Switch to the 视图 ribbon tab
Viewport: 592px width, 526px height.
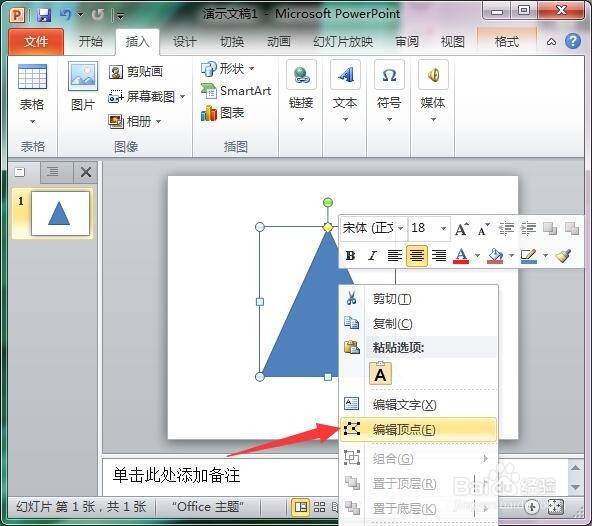click(x=452, y=41)
